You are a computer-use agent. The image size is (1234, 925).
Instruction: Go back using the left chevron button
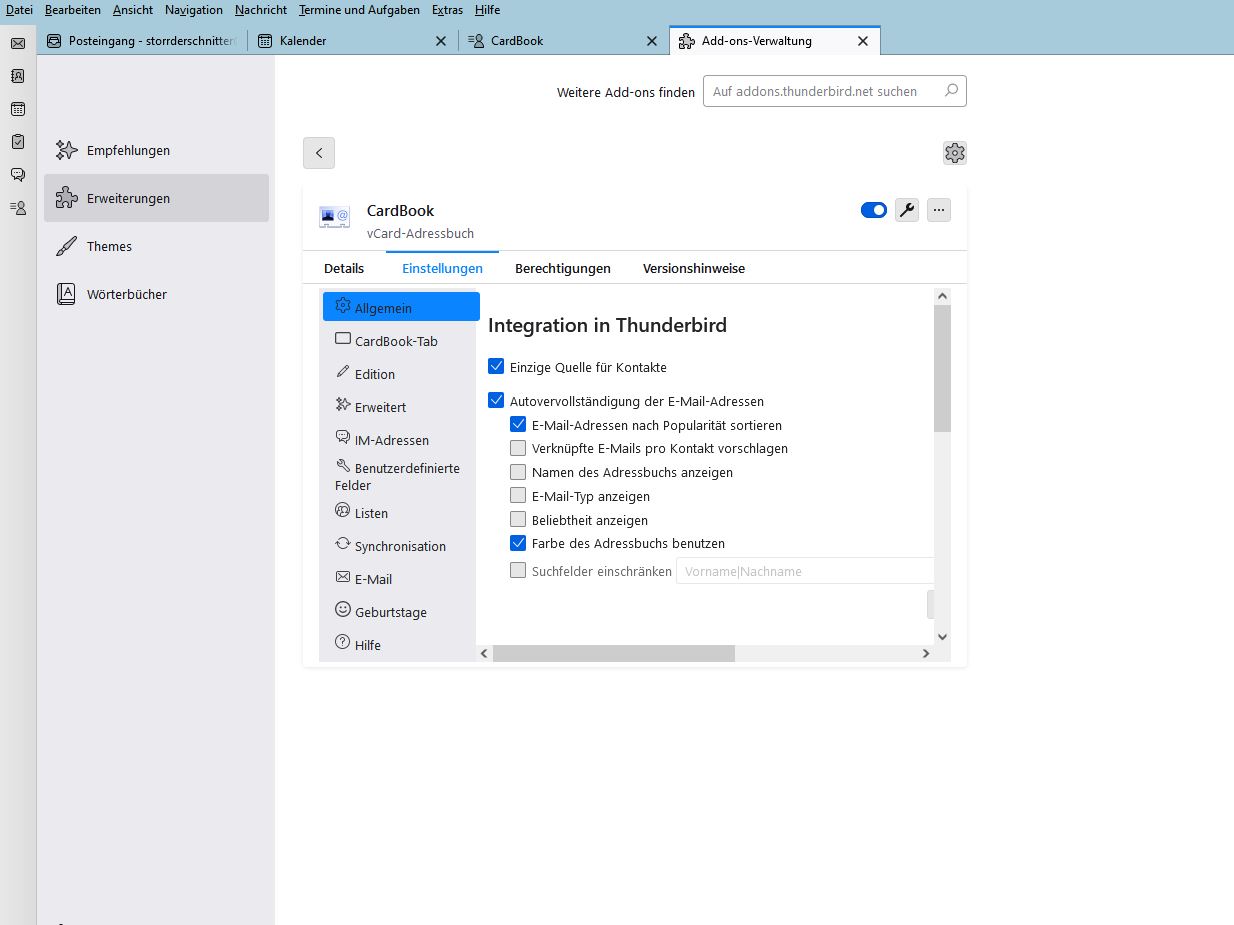319,153
